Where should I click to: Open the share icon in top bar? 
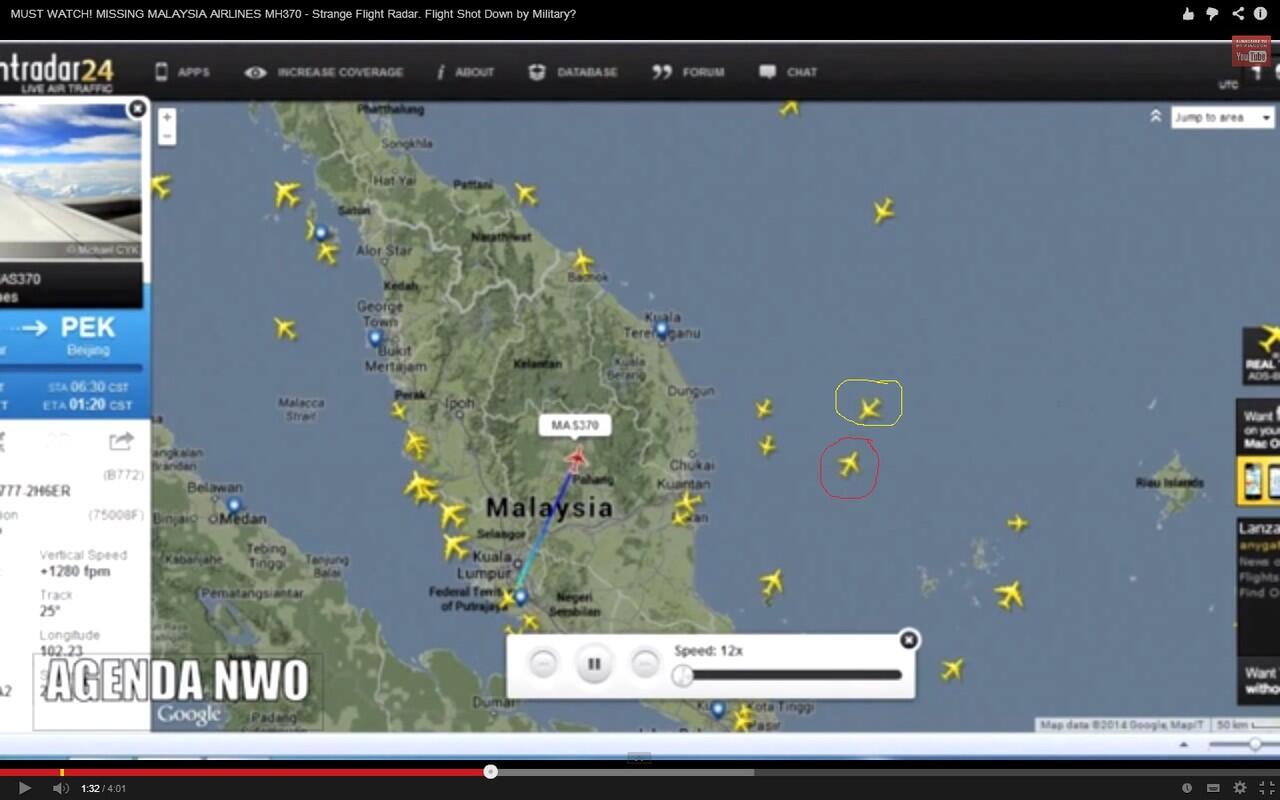[x=1238, y=13]
